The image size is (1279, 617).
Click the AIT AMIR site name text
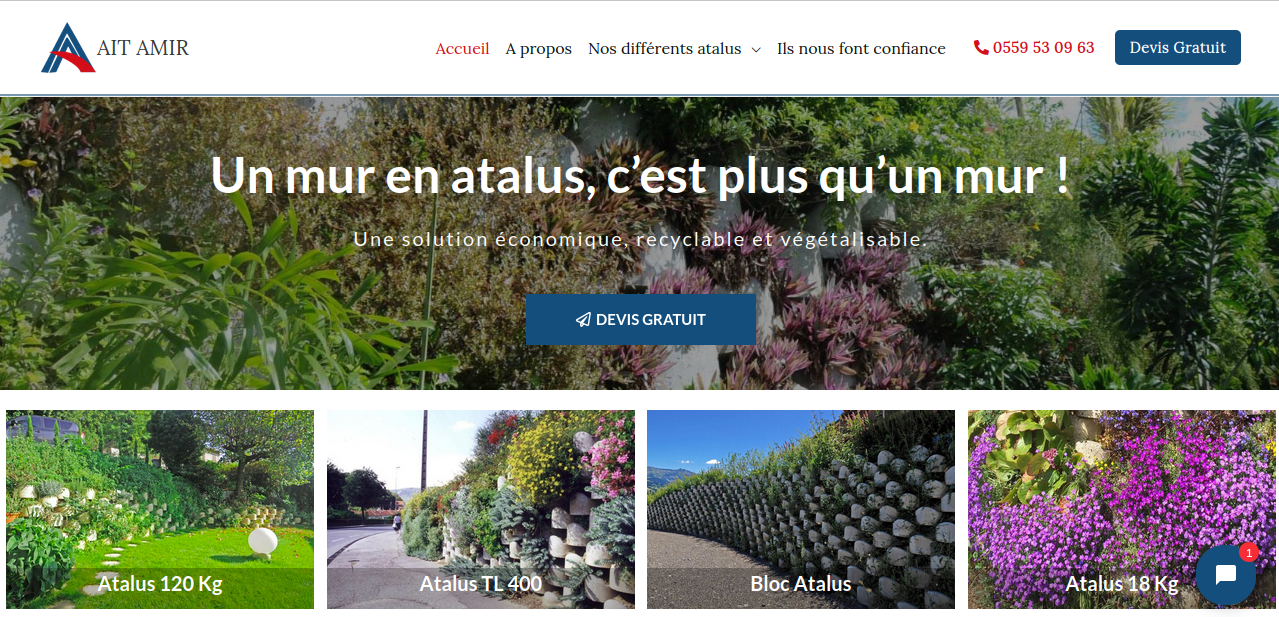click(143, 48)
